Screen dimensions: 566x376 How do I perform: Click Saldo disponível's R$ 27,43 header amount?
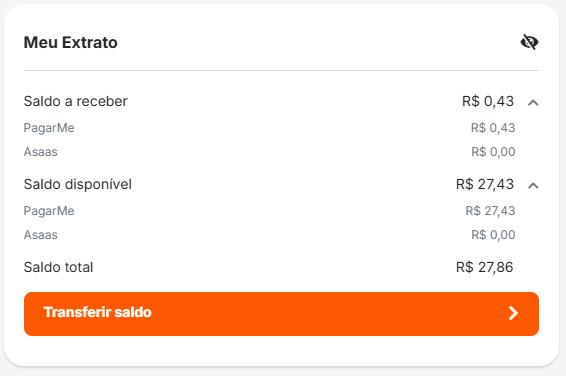(485, 184)
